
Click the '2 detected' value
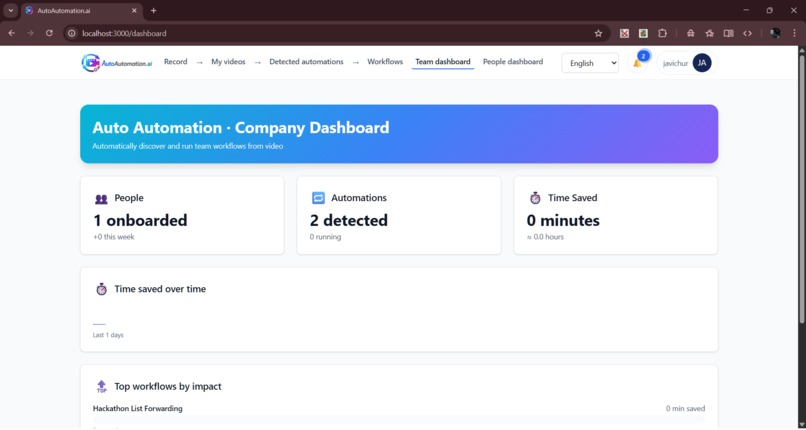click(349, 220)
